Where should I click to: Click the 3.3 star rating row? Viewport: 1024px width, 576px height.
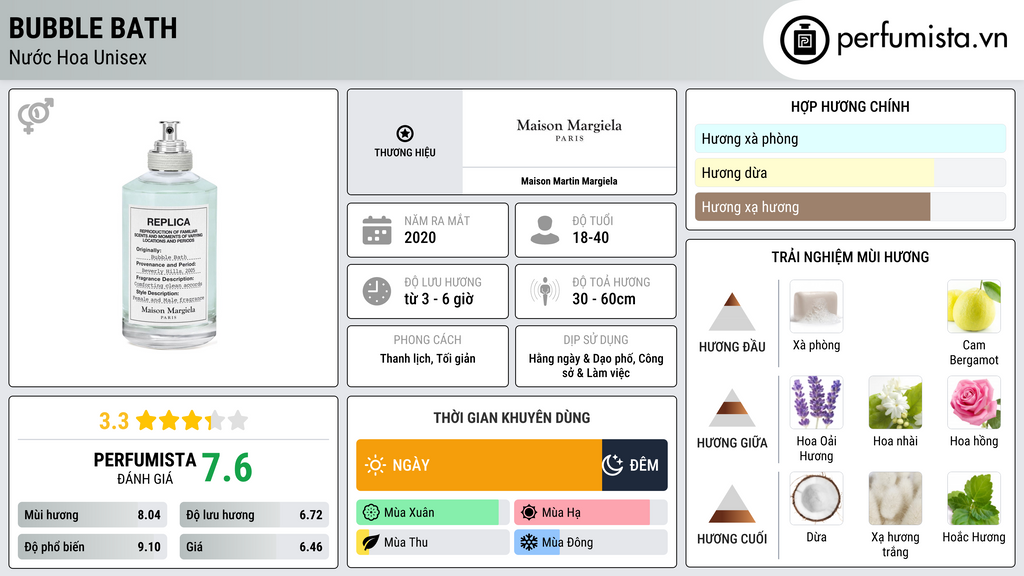(173, 420)
